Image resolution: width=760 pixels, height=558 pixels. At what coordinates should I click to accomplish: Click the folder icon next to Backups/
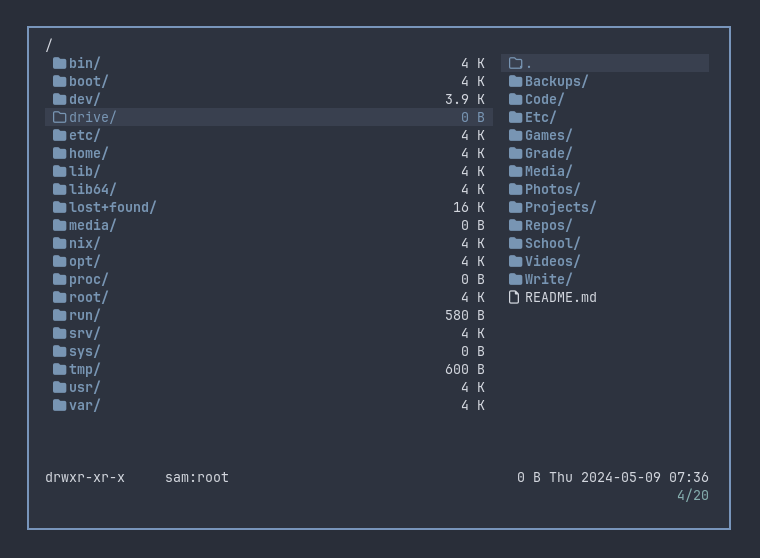(x=515, y=81)
